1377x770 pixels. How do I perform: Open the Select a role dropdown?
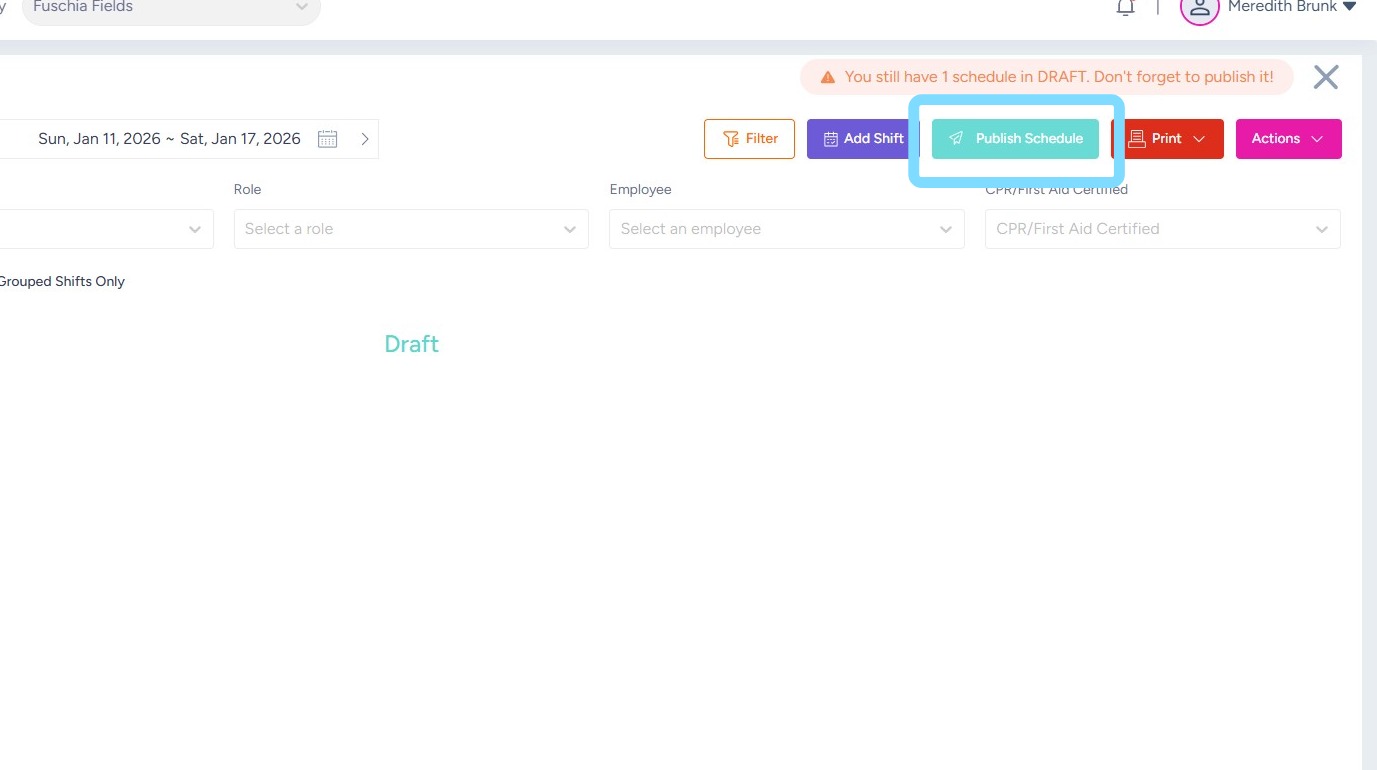(411, 229)
